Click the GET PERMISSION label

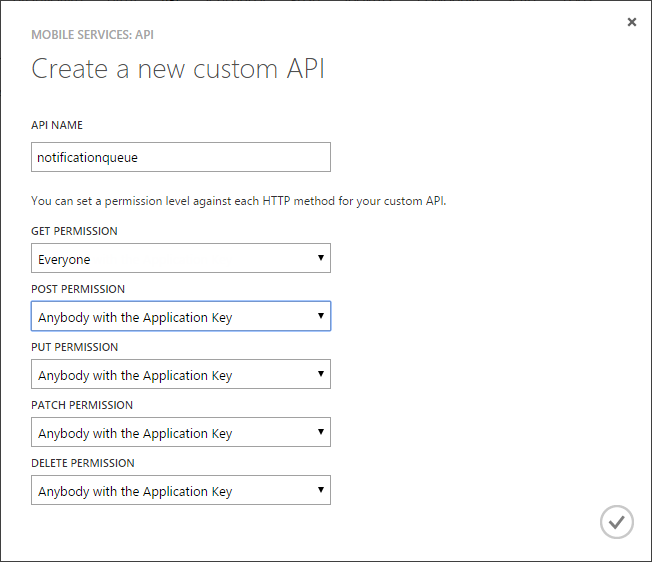tap(74, 231)
